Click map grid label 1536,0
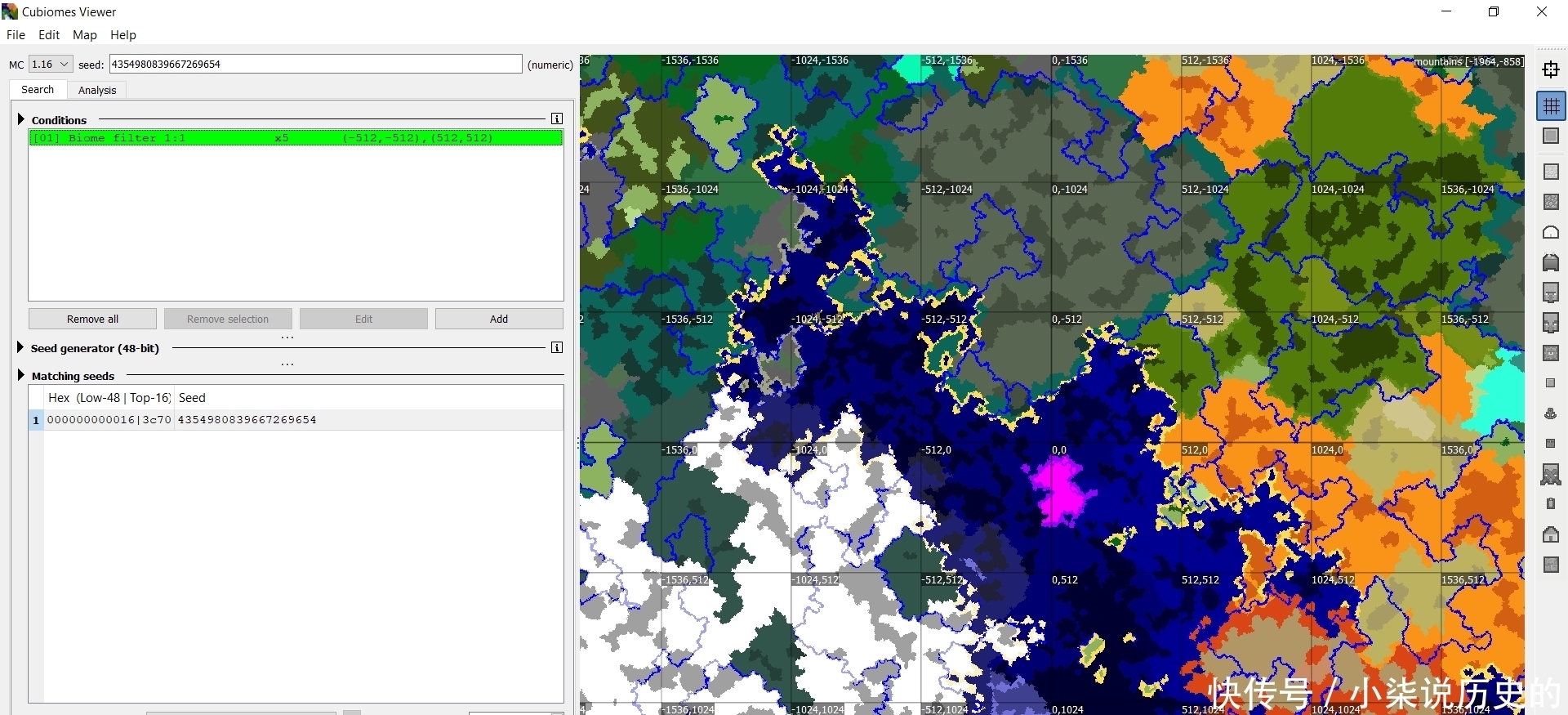This screenshot has width=1568, height=715. click(1458, 450)
